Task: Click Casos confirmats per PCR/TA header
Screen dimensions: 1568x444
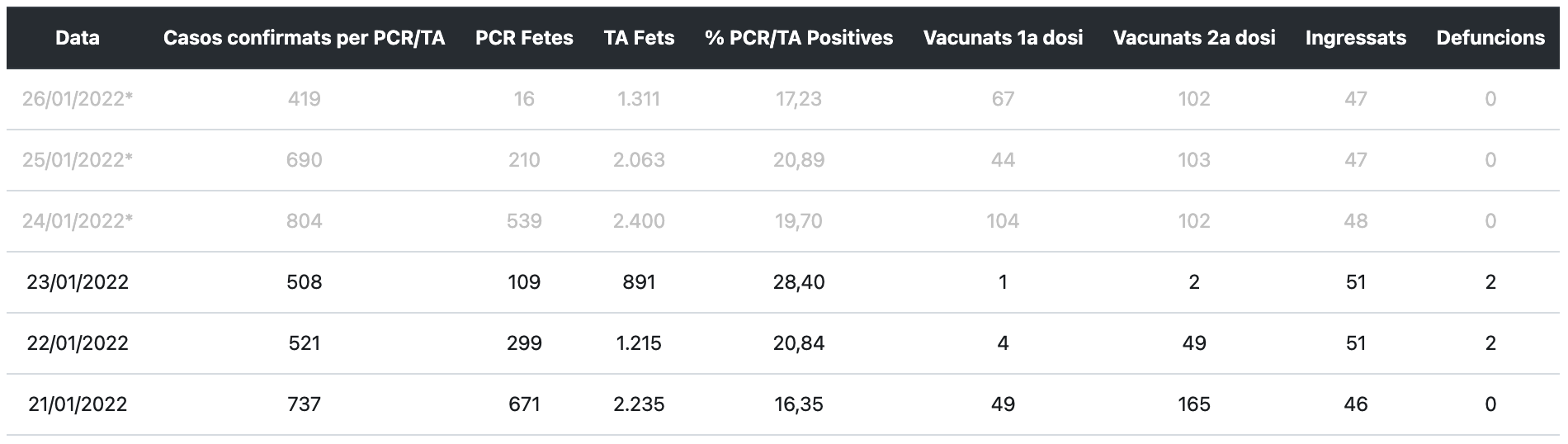Action: [304, 38]
